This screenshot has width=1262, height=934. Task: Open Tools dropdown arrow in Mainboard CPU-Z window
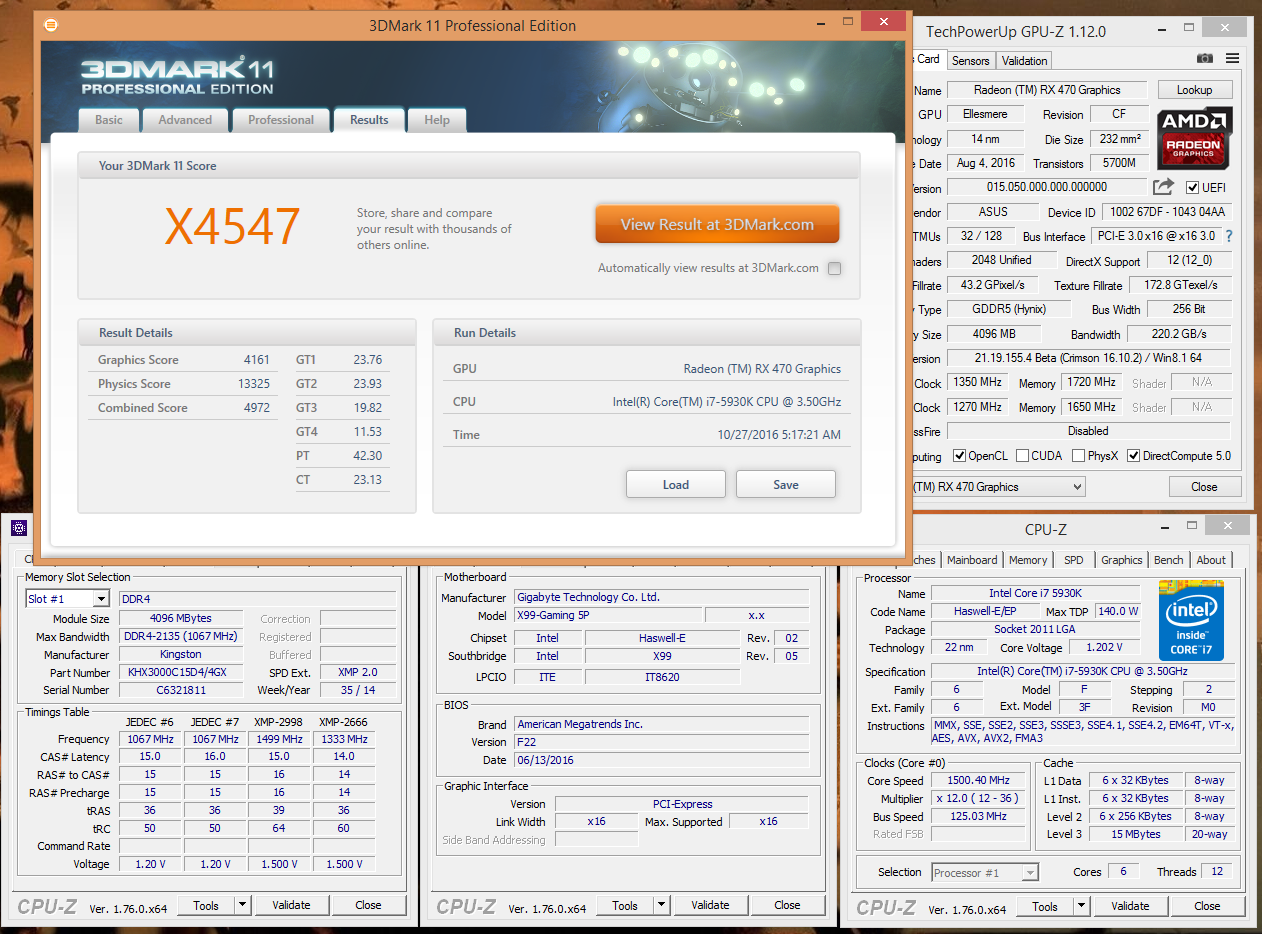[x=661, y=905]
